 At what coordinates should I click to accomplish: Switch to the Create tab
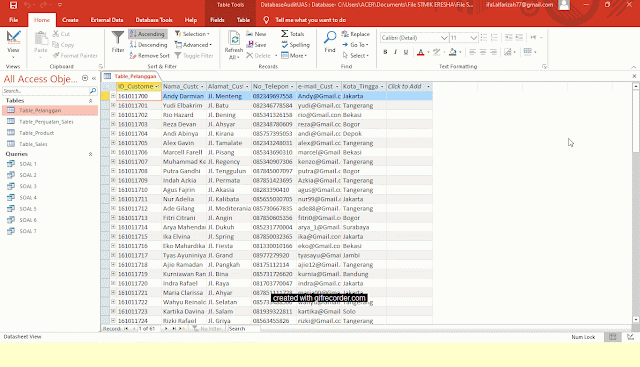[70, 20]
